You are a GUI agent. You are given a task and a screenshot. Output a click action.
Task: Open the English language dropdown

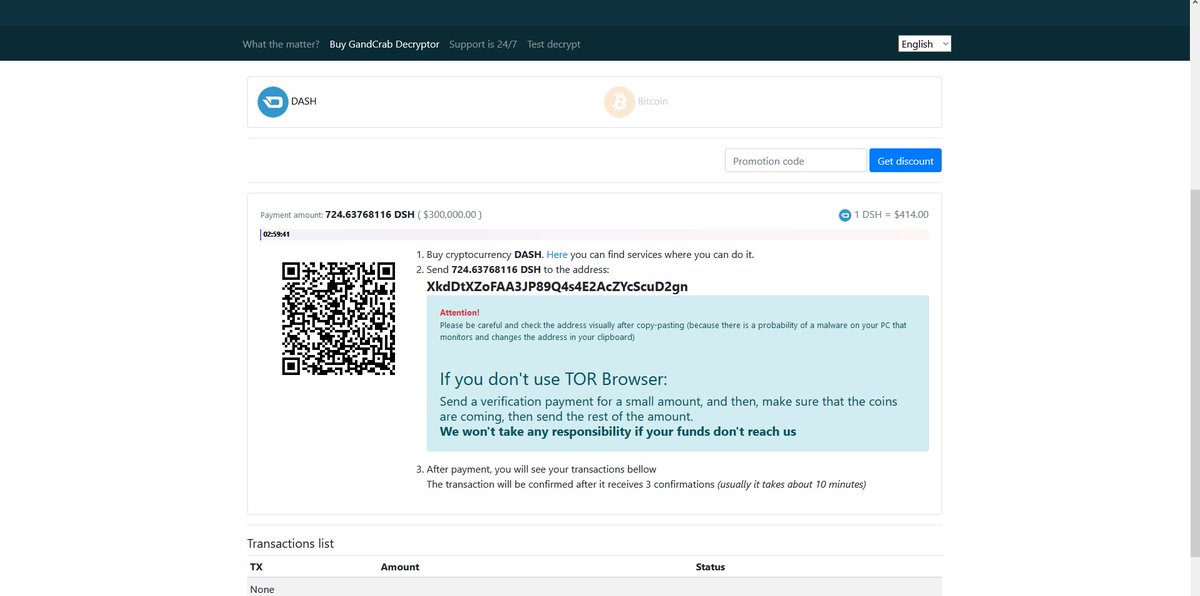(925, 44)
